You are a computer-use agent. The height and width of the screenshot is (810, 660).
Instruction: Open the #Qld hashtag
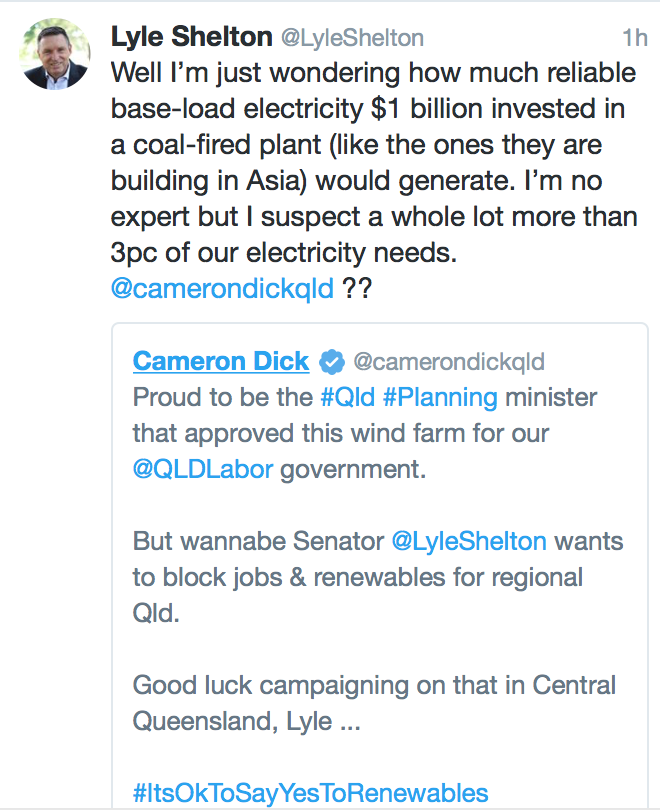(x=347, y=397)
